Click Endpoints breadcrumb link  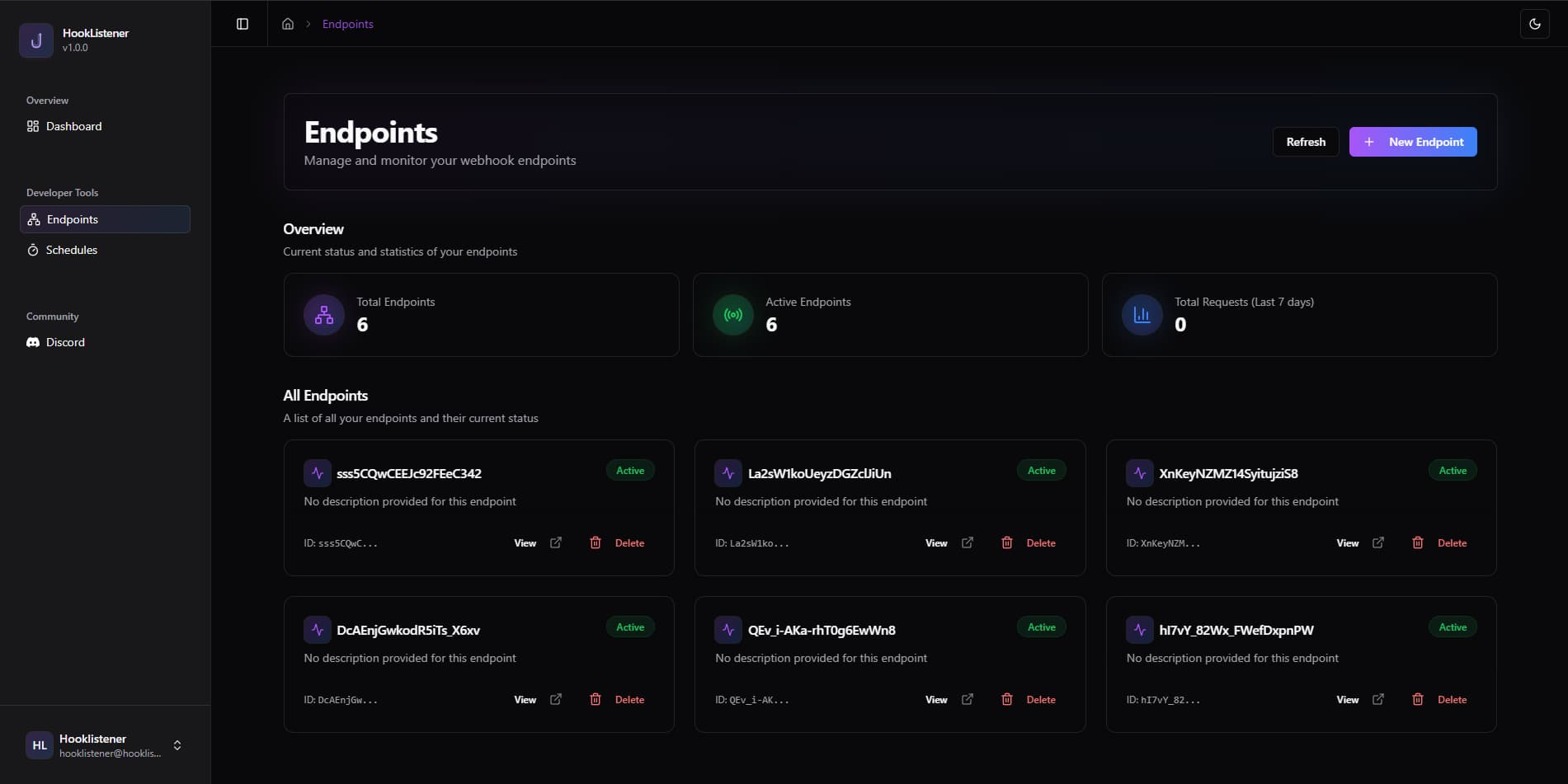[348, 24]
